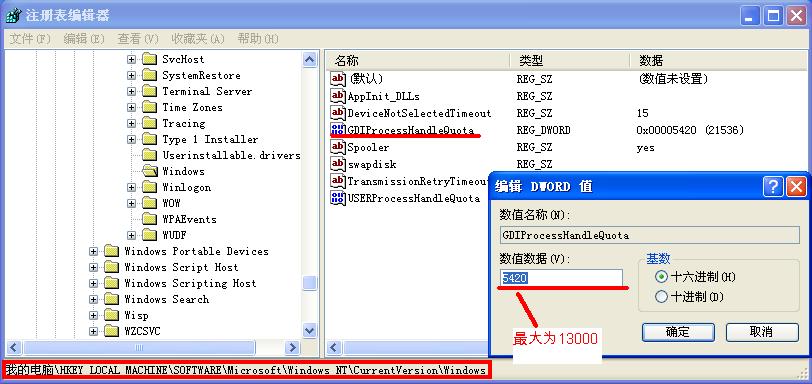Viewport: 812px width, 384px height.
Task: Click the 数值数据 input field containing 5420
Action: 561,278
